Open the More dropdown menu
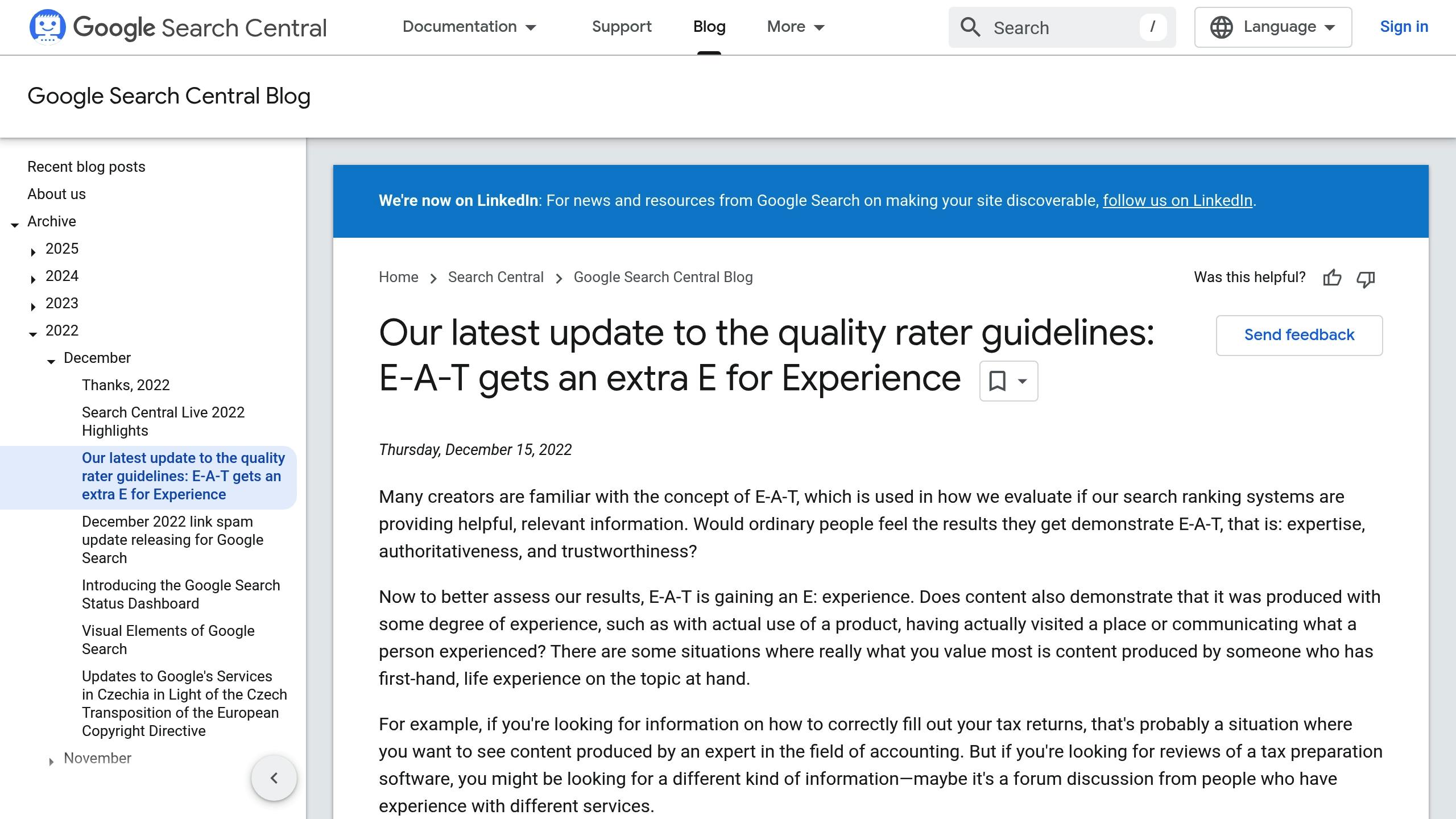This screenshot has width=1456, height=819. (796, 27)
